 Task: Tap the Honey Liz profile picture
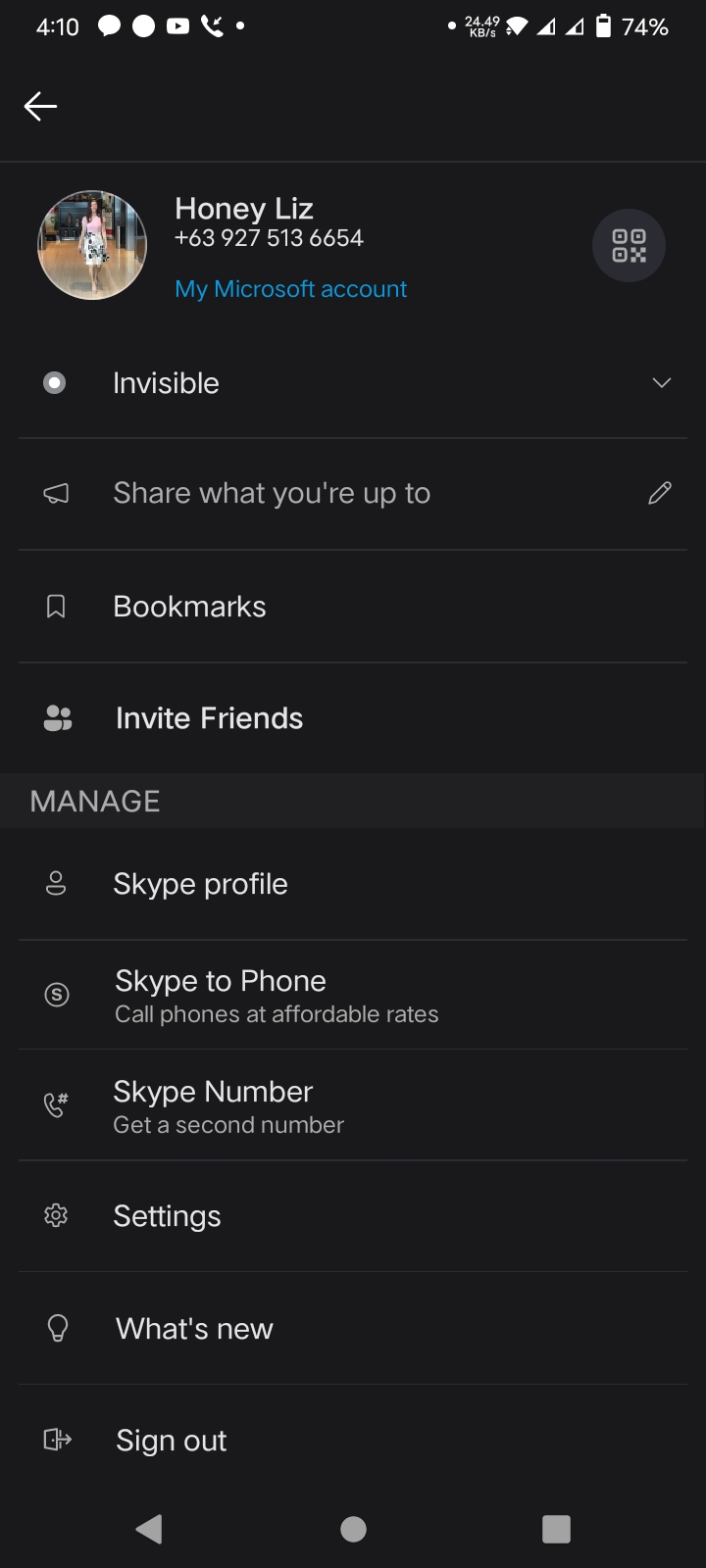(92, 245)
